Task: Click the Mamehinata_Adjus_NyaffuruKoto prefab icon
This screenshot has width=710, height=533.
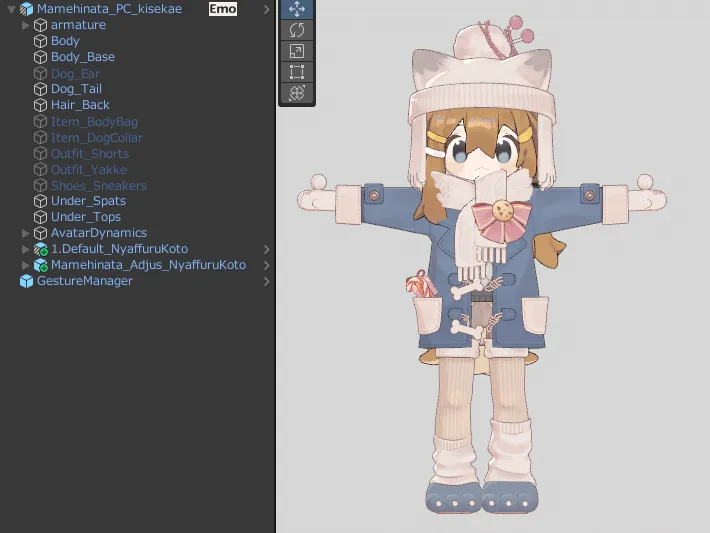Action: click(40, 265)
